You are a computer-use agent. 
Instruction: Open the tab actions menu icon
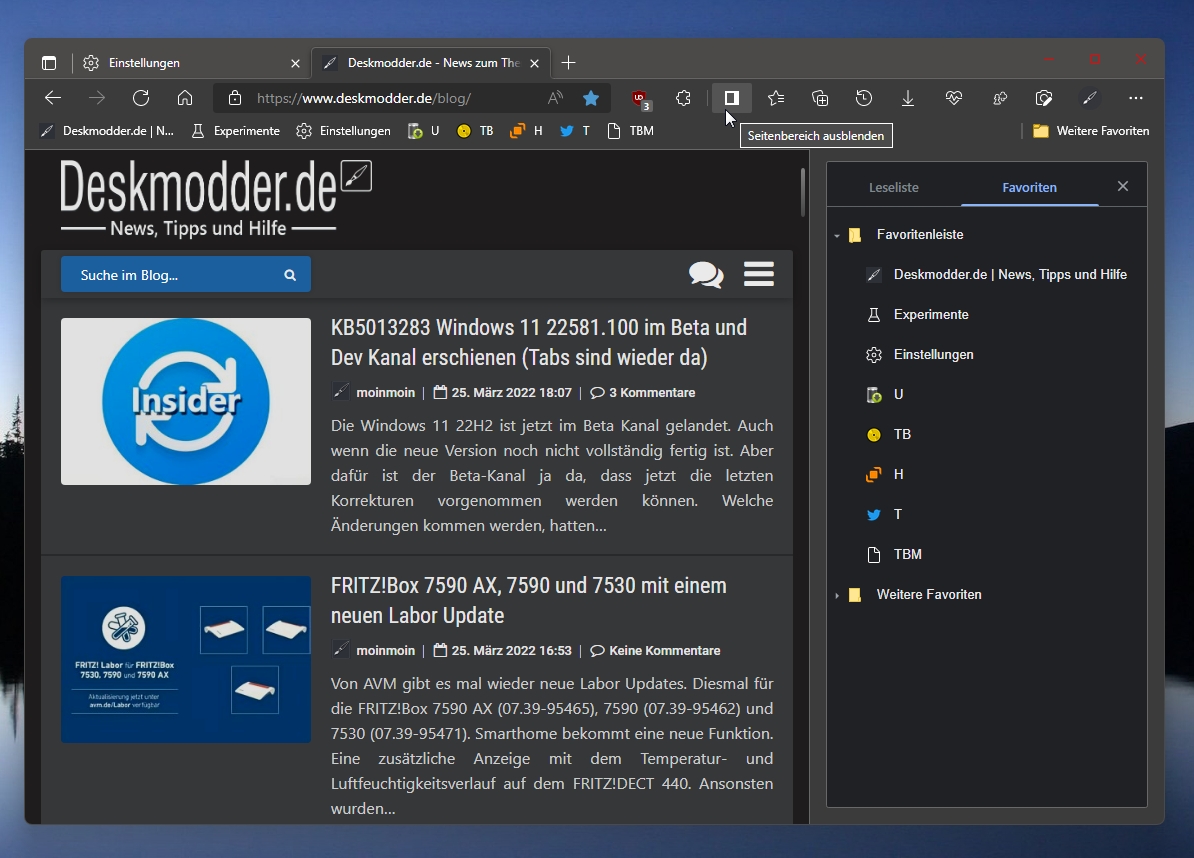click(x=49, y=63)
